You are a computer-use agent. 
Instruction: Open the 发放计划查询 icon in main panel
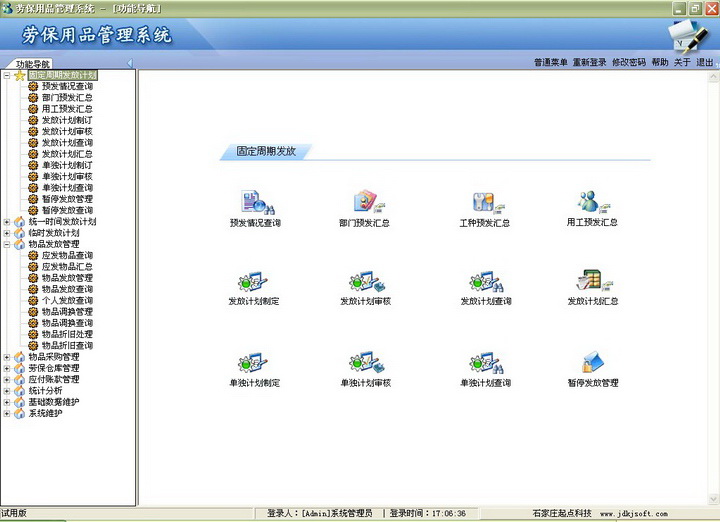(x=483, y=281)
